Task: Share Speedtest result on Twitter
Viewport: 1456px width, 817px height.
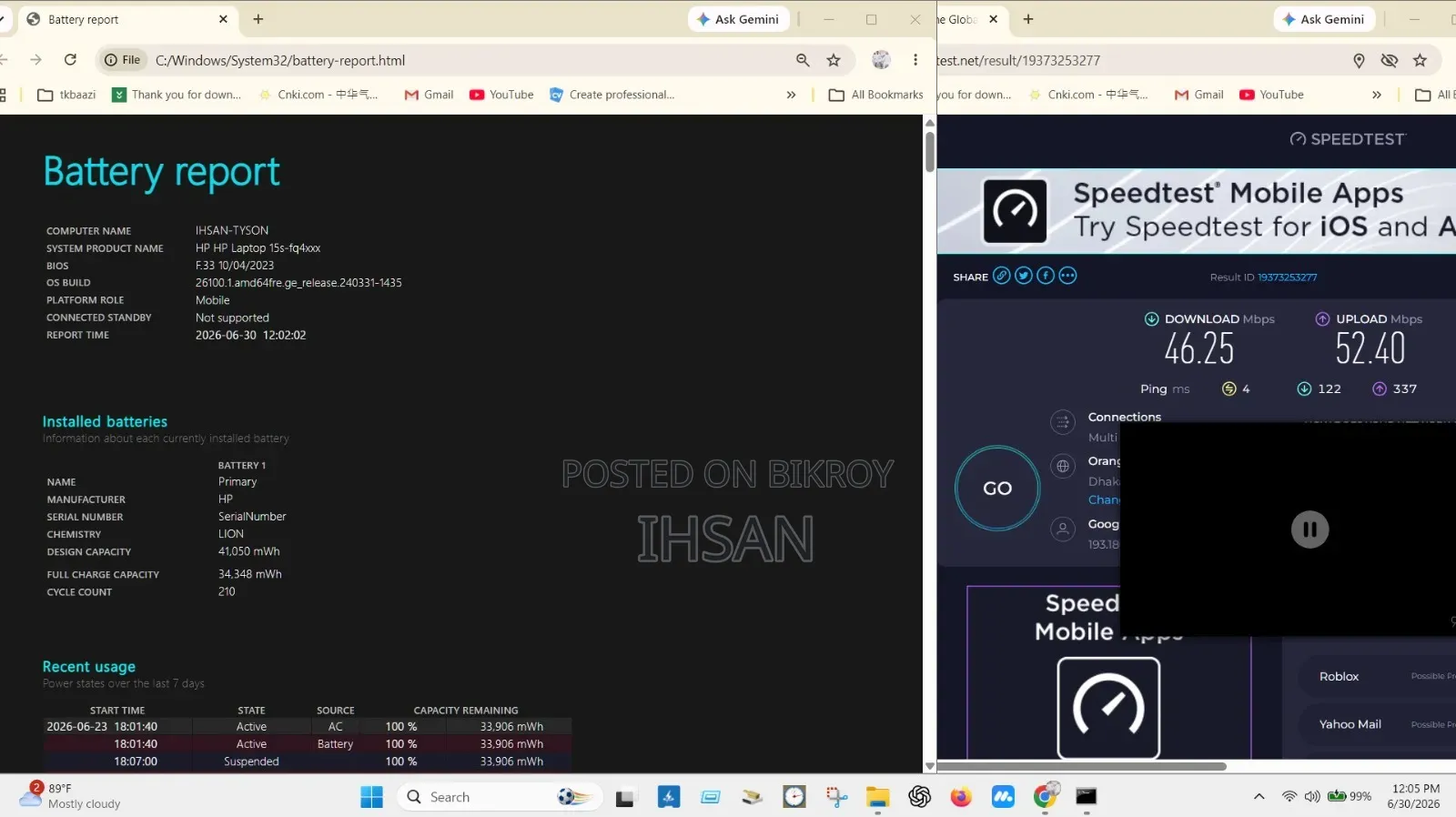Action: (x=1024, y=276)
